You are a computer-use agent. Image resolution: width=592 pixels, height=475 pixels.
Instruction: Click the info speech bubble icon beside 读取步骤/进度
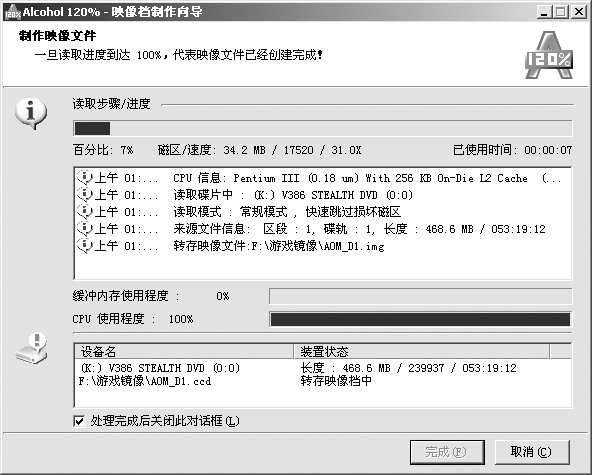(x=31, y=113)
